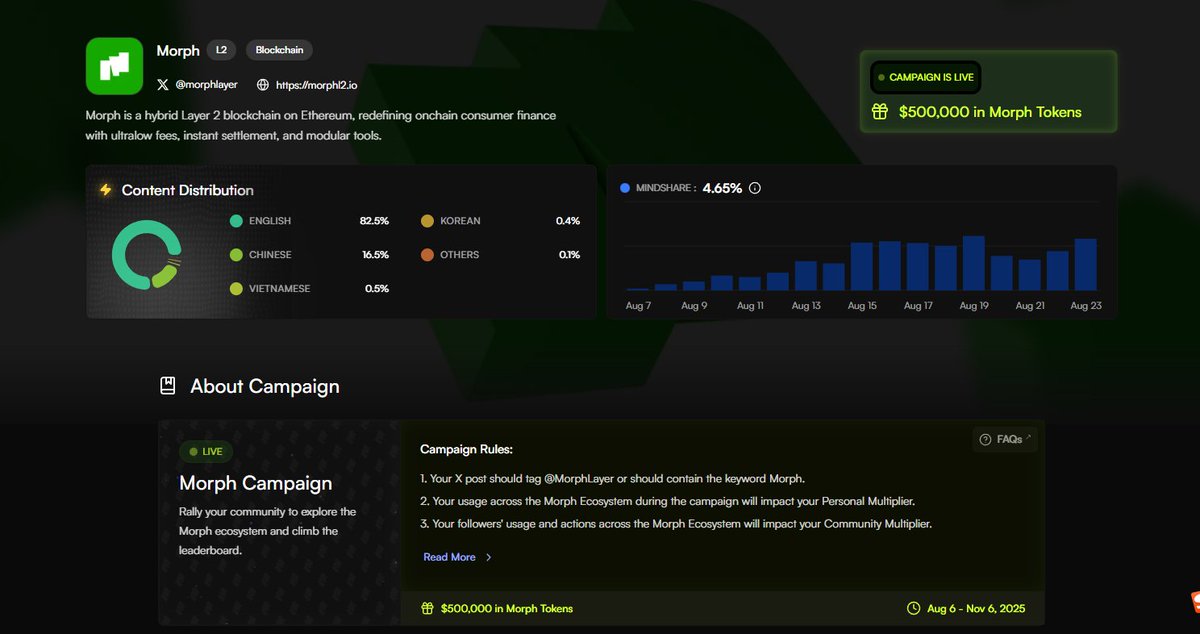Click the CHINESE legend label

pyautogui.click(x=270, y=255)
